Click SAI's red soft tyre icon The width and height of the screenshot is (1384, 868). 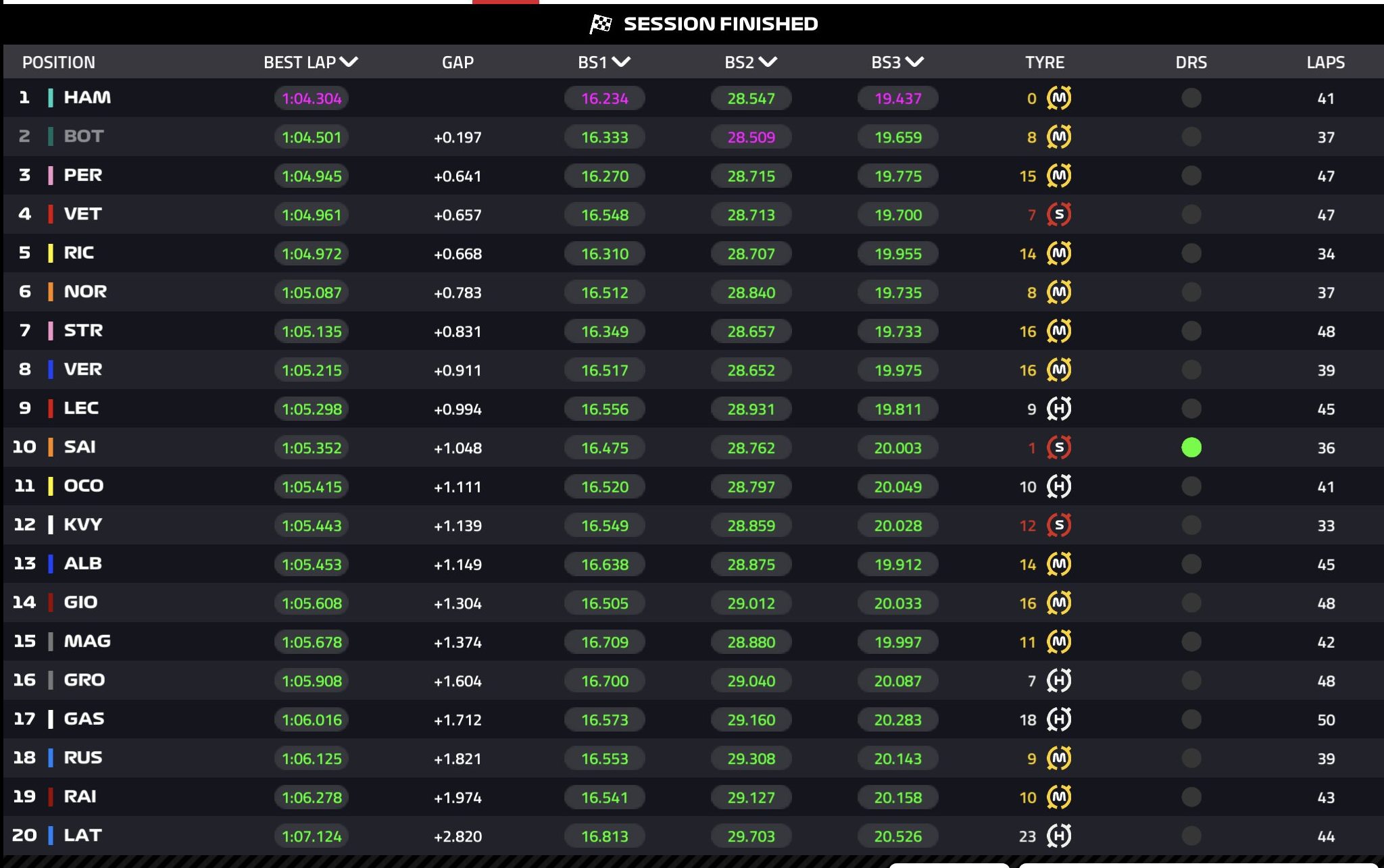click(x=1059, y=447)
